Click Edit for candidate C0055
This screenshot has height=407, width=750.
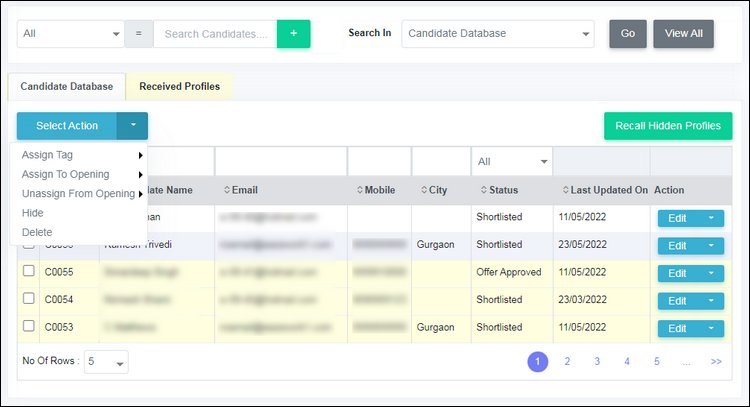(x=677, y=273)
